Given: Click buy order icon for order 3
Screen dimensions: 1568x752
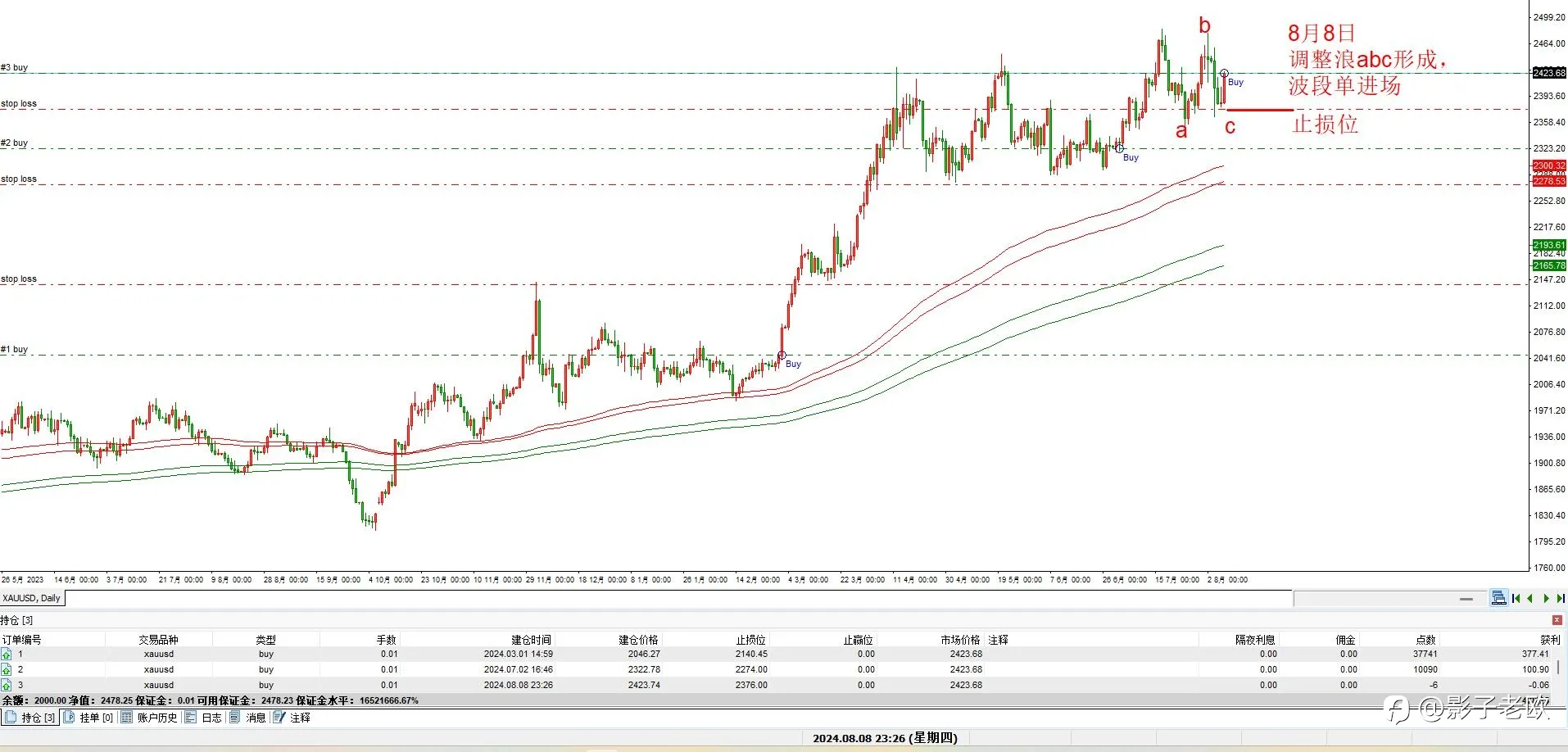Looking at the screenshot, I should click(x=7, y=685).
